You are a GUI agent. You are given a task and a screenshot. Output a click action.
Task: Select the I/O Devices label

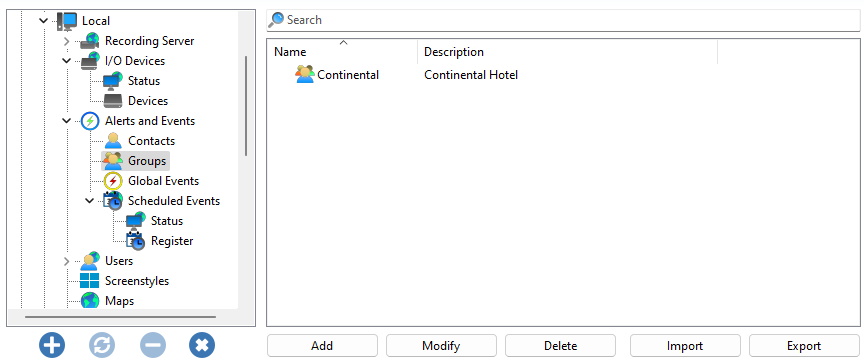pyautogui.click(x=135, y=61)
